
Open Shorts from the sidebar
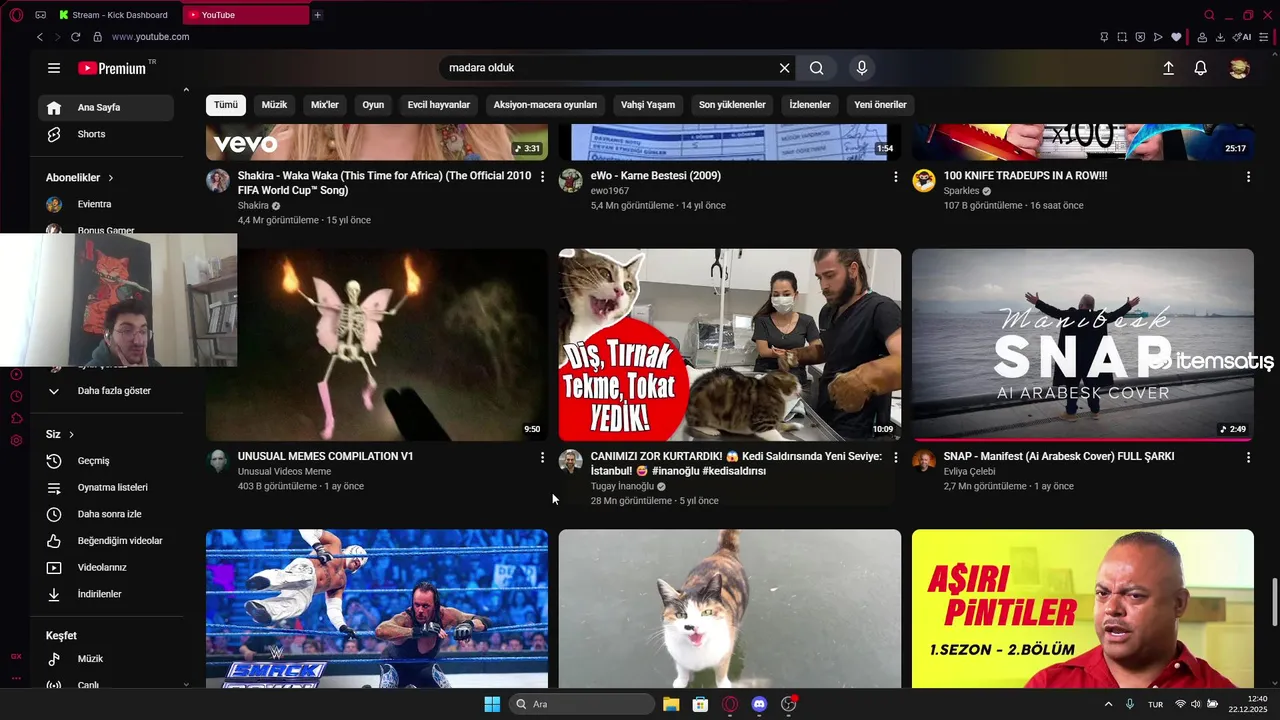point(106,134)
